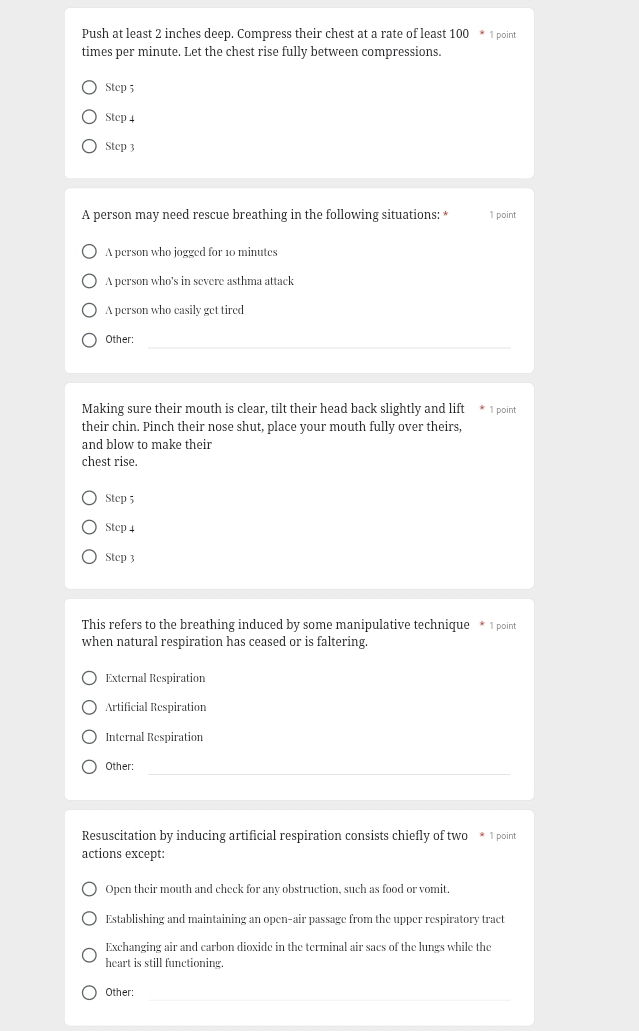Choose Step 4 under chest compression question
Screen dimensions: 639x1031
pyautogui.click(x=89, y=117)
